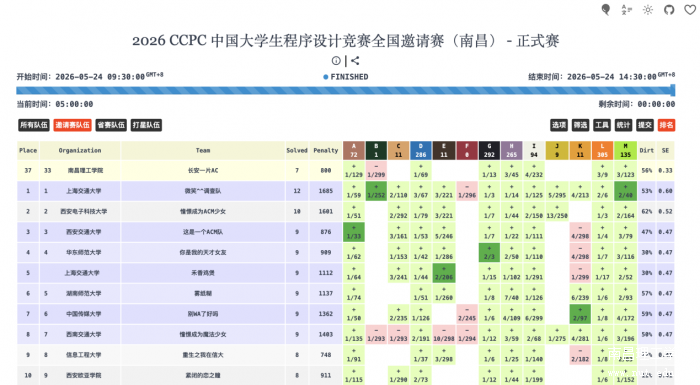700x385 pixels.
Task: Click team name 重生之我在信大
Action: tap(203, 355)
